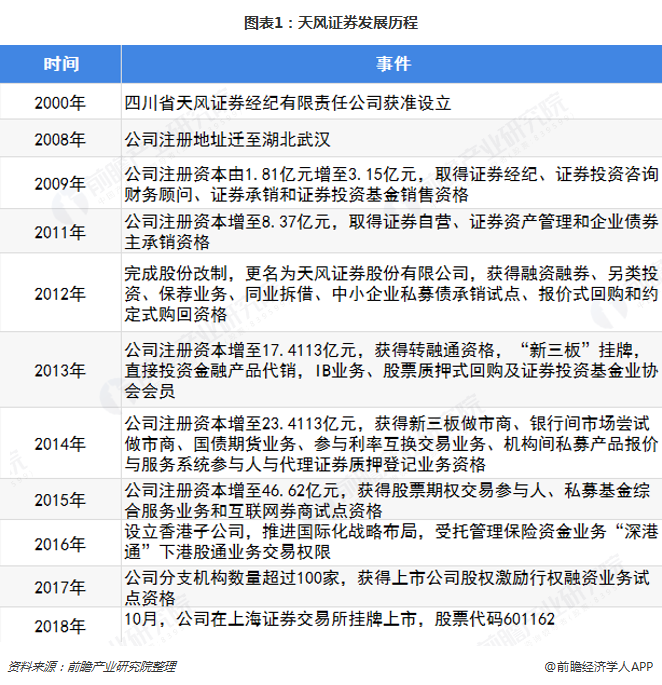Select the 2009年 time cell

tap(60, 183)
